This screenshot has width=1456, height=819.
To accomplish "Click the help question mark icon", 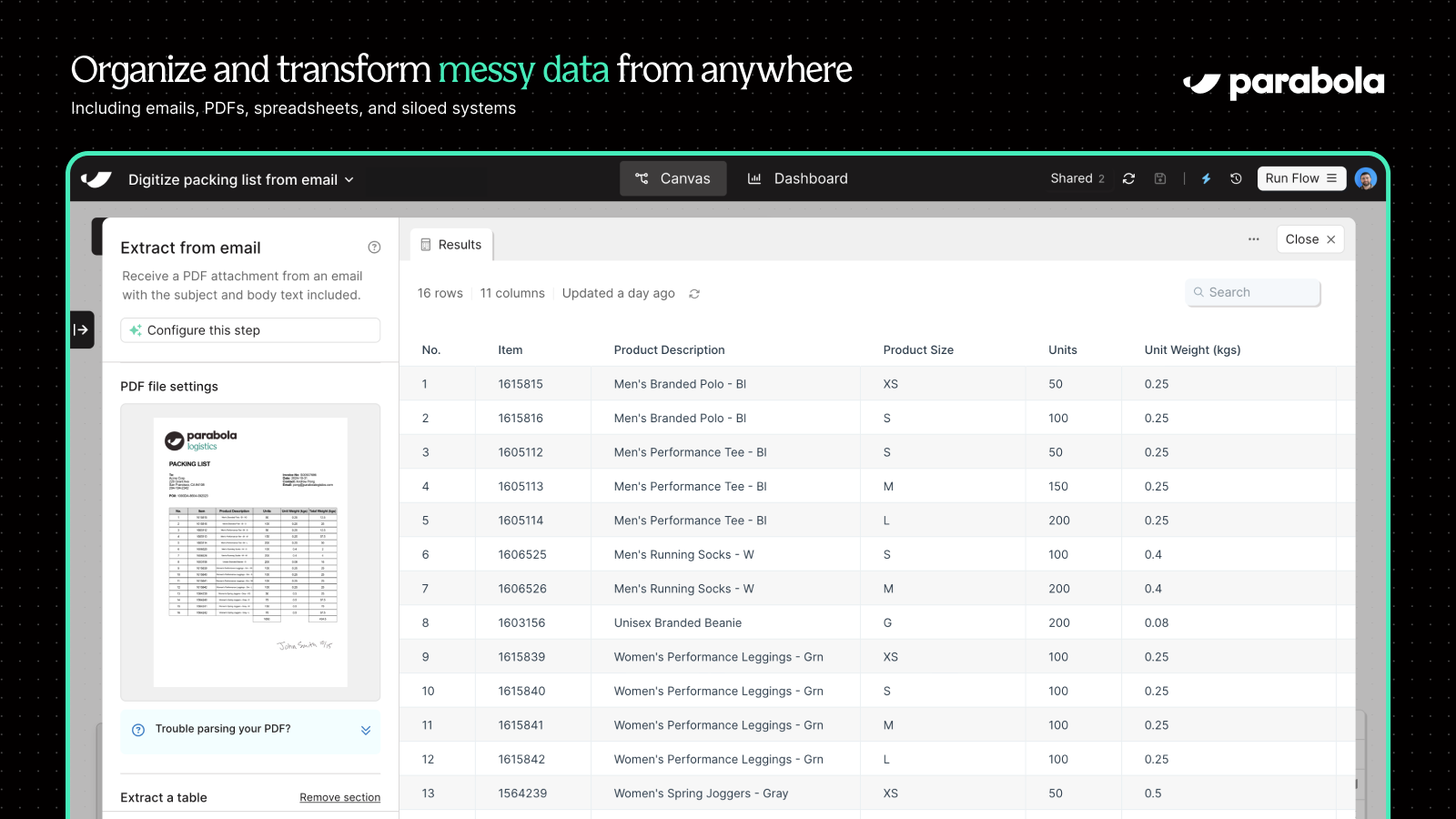I will (374, 248).
